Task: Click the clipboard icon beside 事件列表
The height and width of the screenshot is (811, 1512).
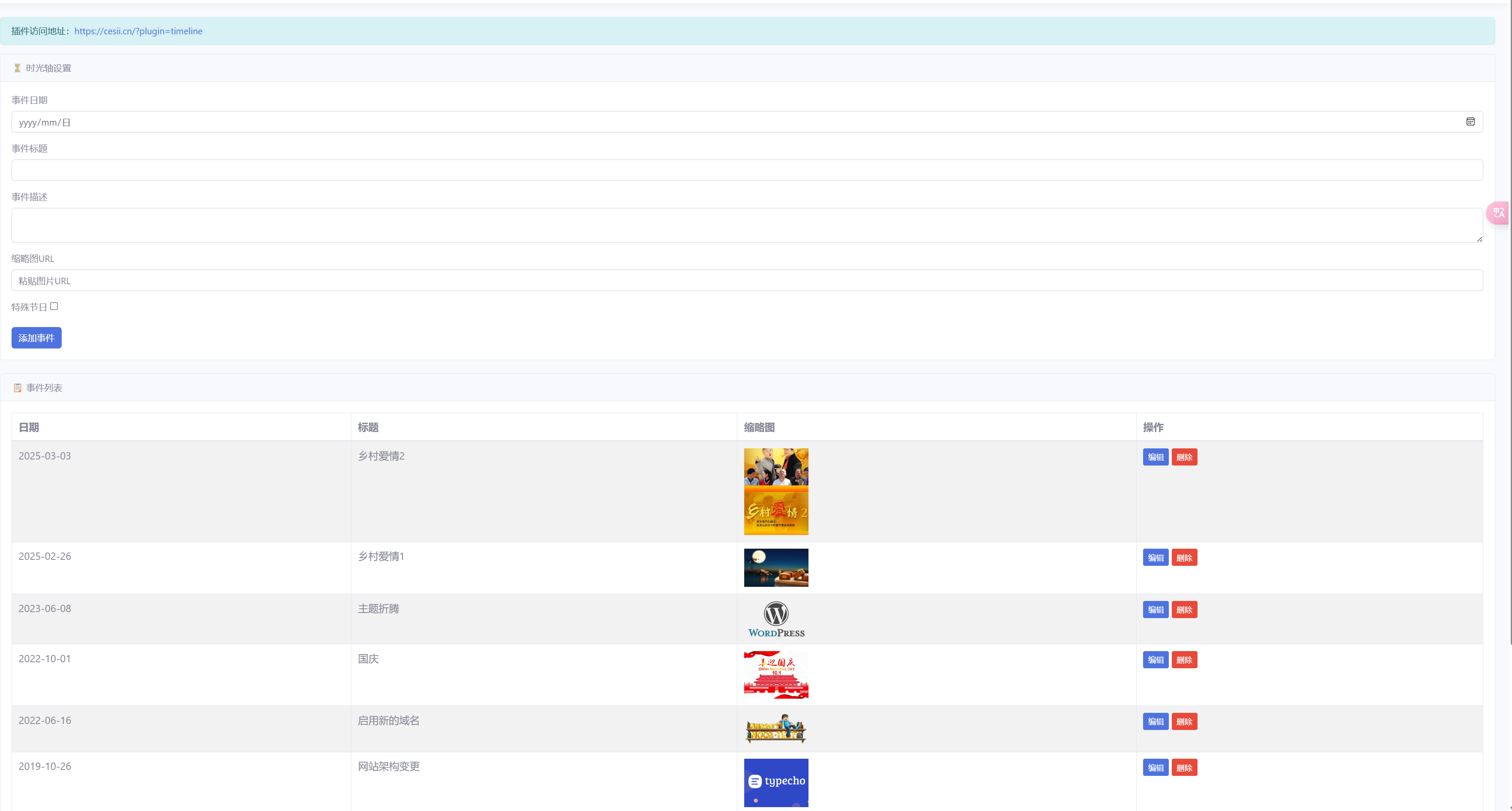Action: (x=18, y=387)
